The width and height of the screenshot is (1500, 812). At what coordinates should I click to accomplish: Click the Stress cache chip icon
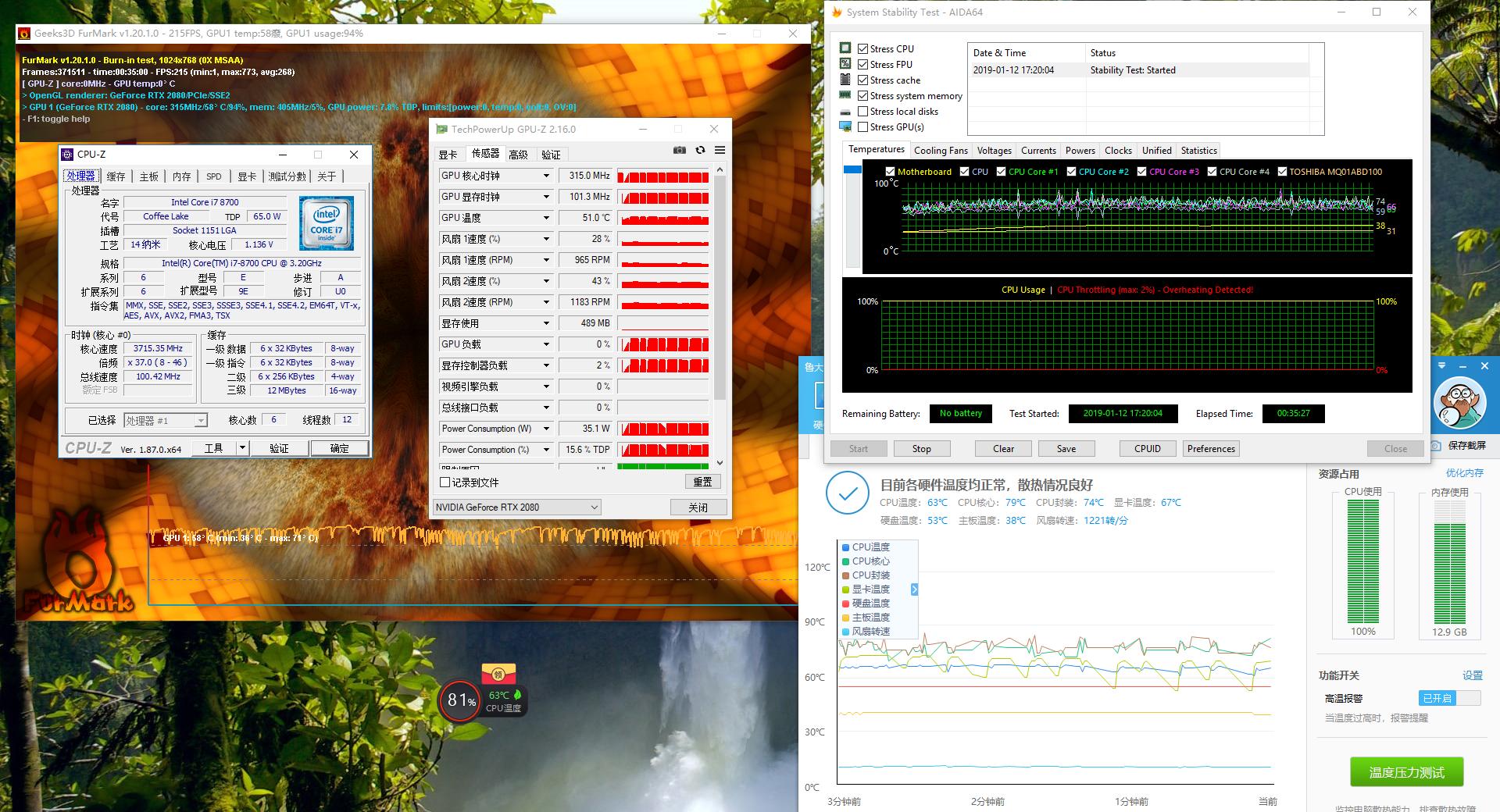click(x=845, y=80)
